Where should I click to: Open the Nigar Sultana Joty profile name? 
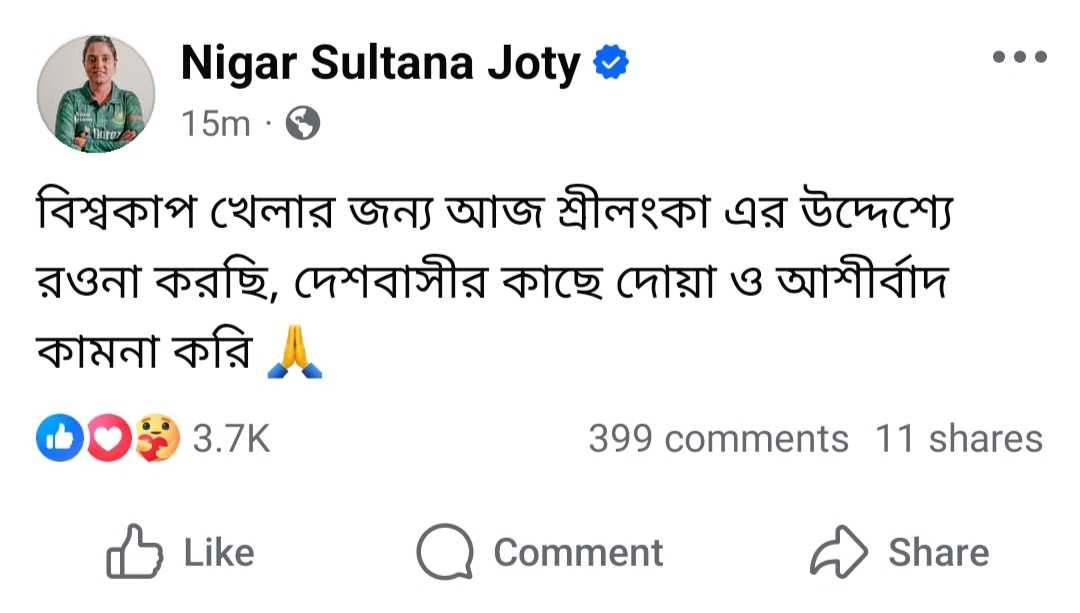[380, 65]
